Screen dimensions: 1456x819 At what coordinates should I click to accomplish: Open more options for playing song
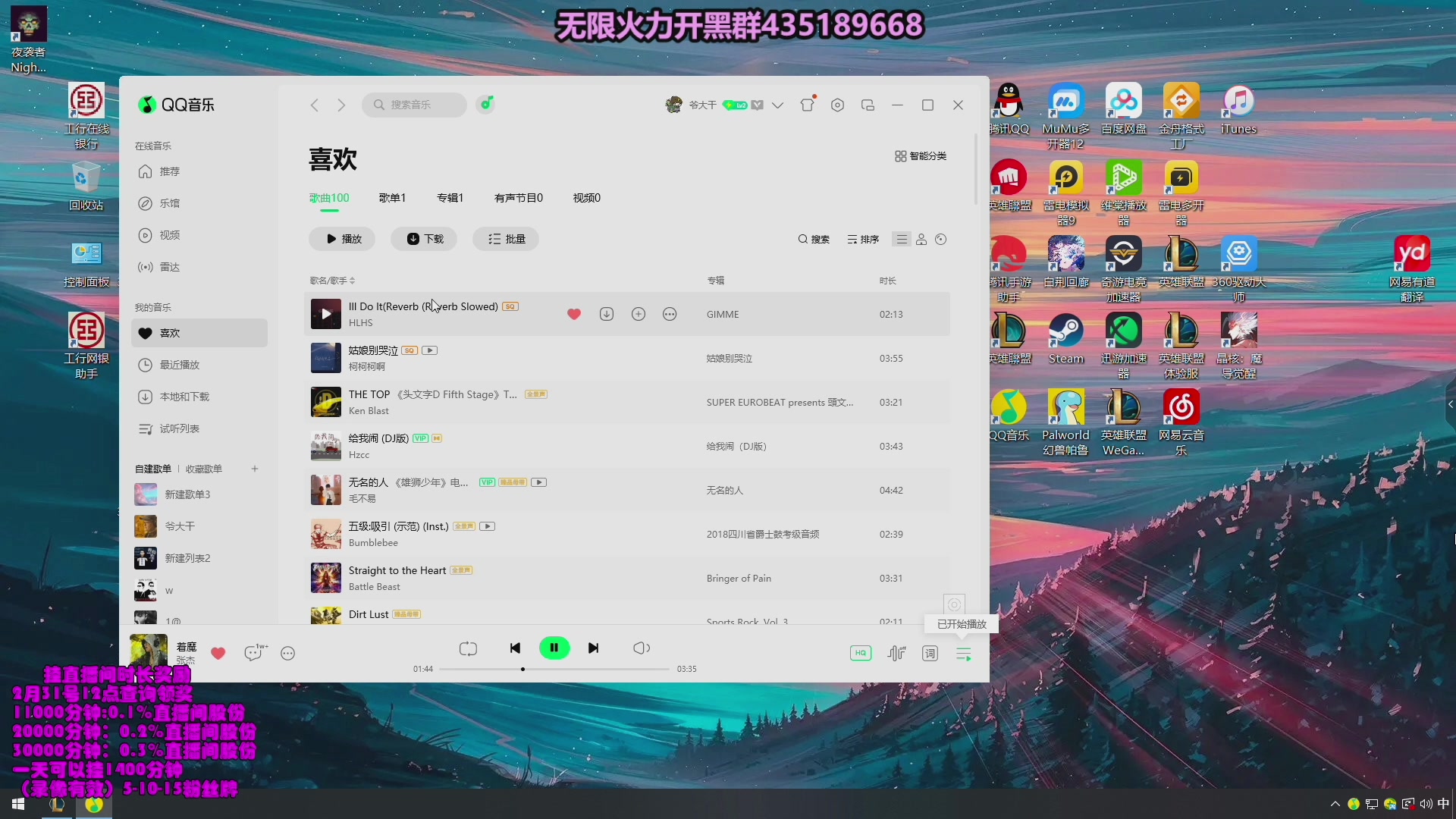287,653
